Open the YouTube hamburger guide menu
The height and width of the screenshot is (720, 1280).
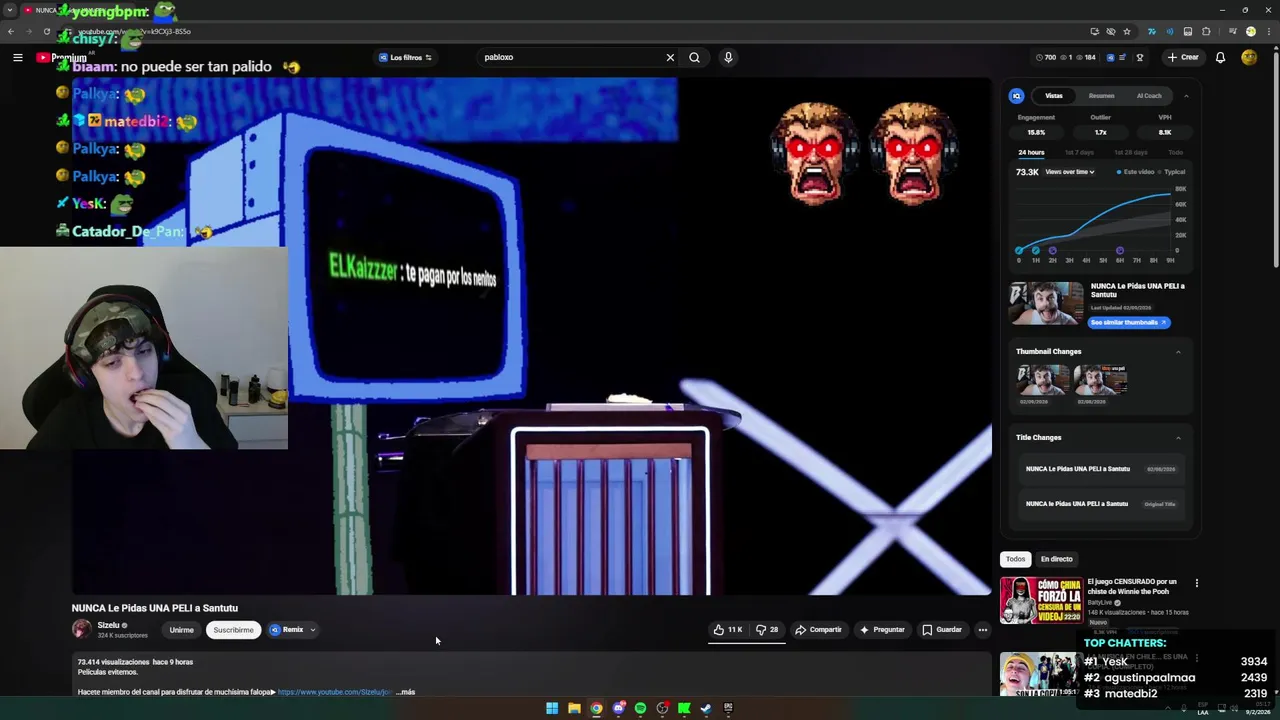coord(17,57)
